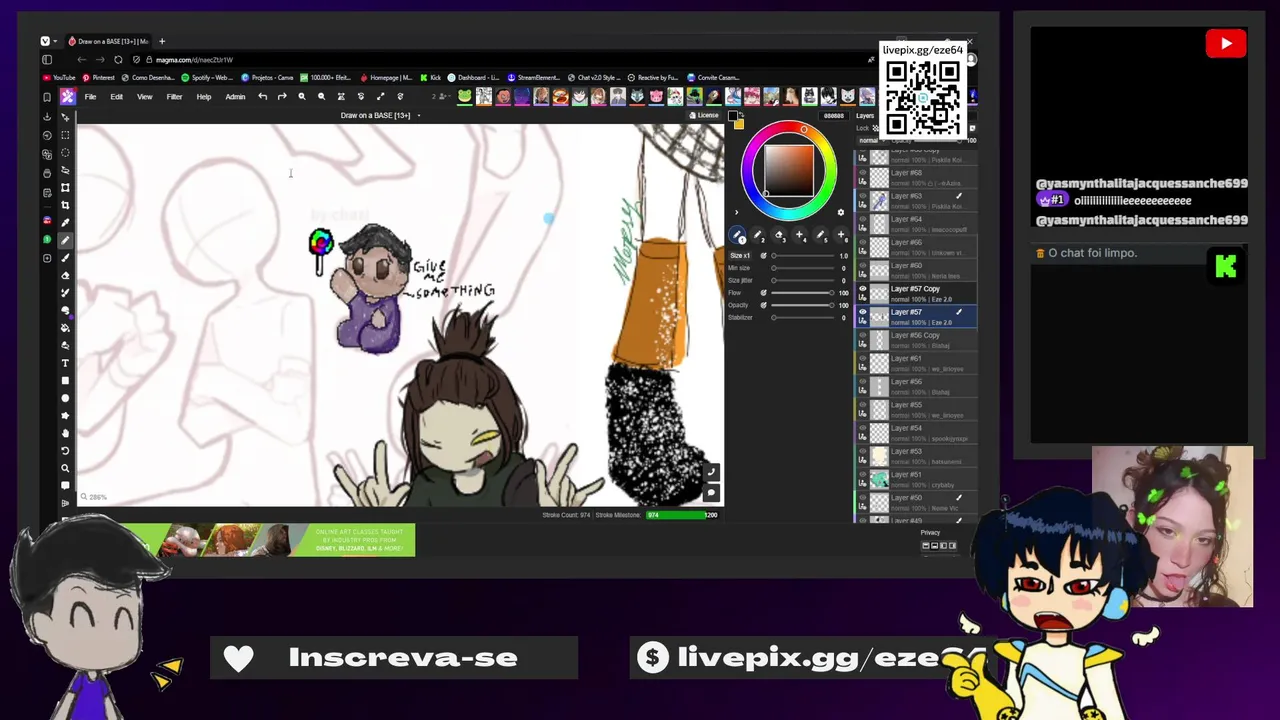The height and width of the screenshot is (720, 1280).
Task: Select the zoom tool in left toolbar
Action: (x=66, y=468)
